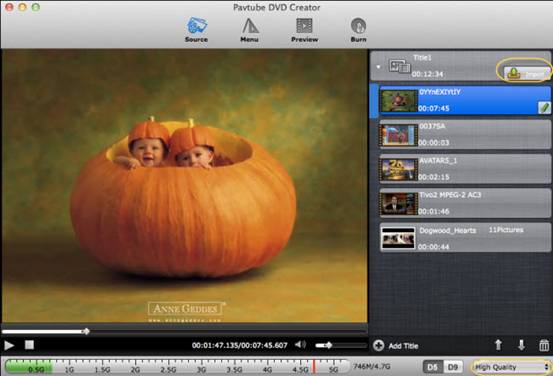Select the 00375A clip thumbnail

point(399,135)
